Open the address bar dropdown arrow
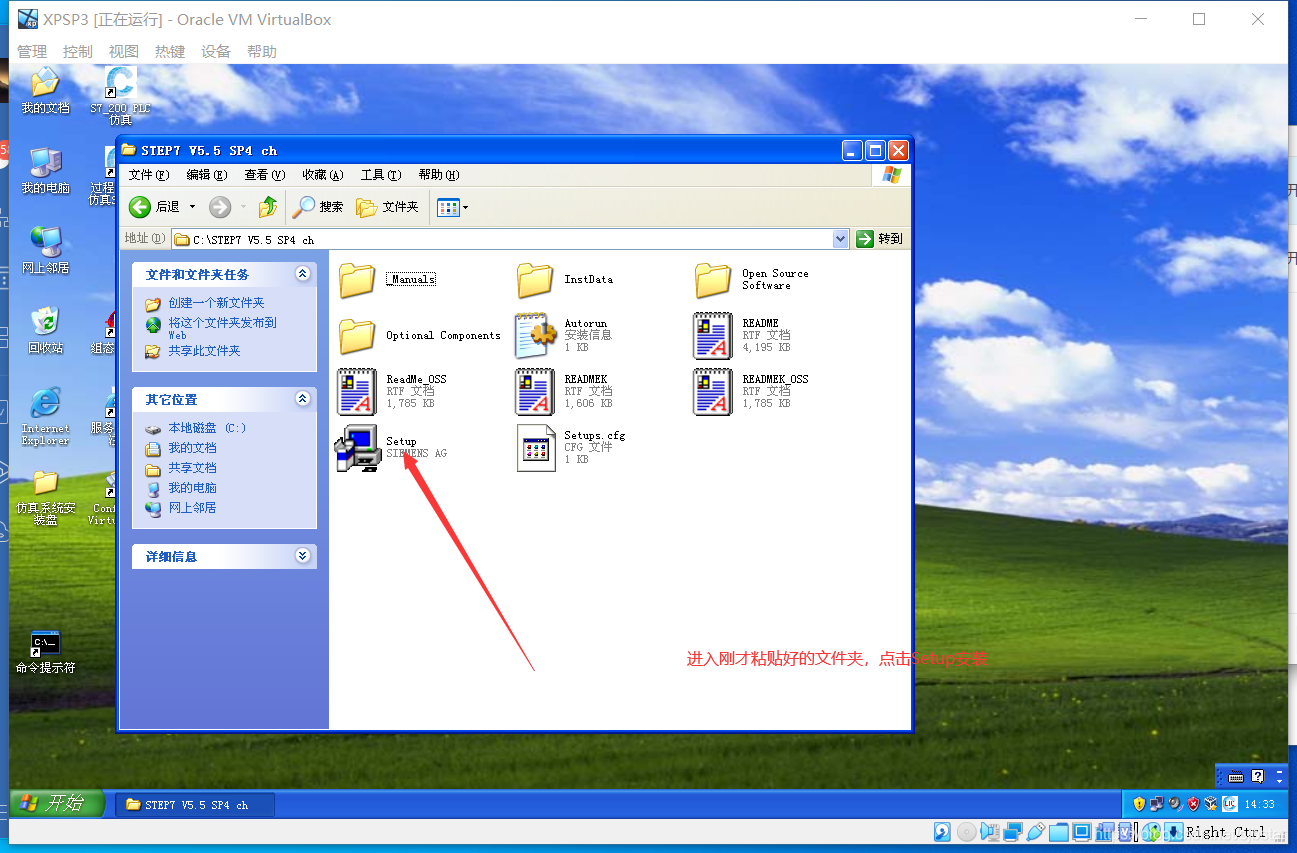The width and height of the screenshot is (1297, 853). [840, 239]
